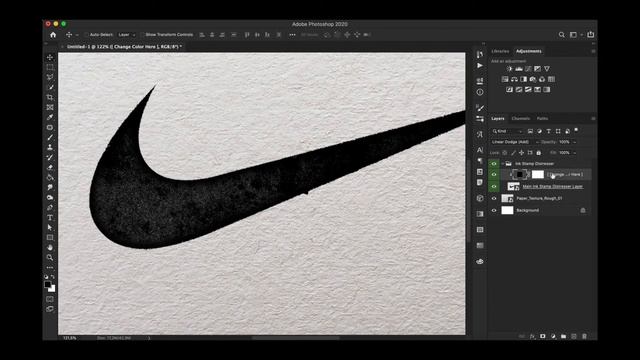This screenshot has width=640, height=360.
Task: Select the Eyedropper tool
Action: (50, 117)
